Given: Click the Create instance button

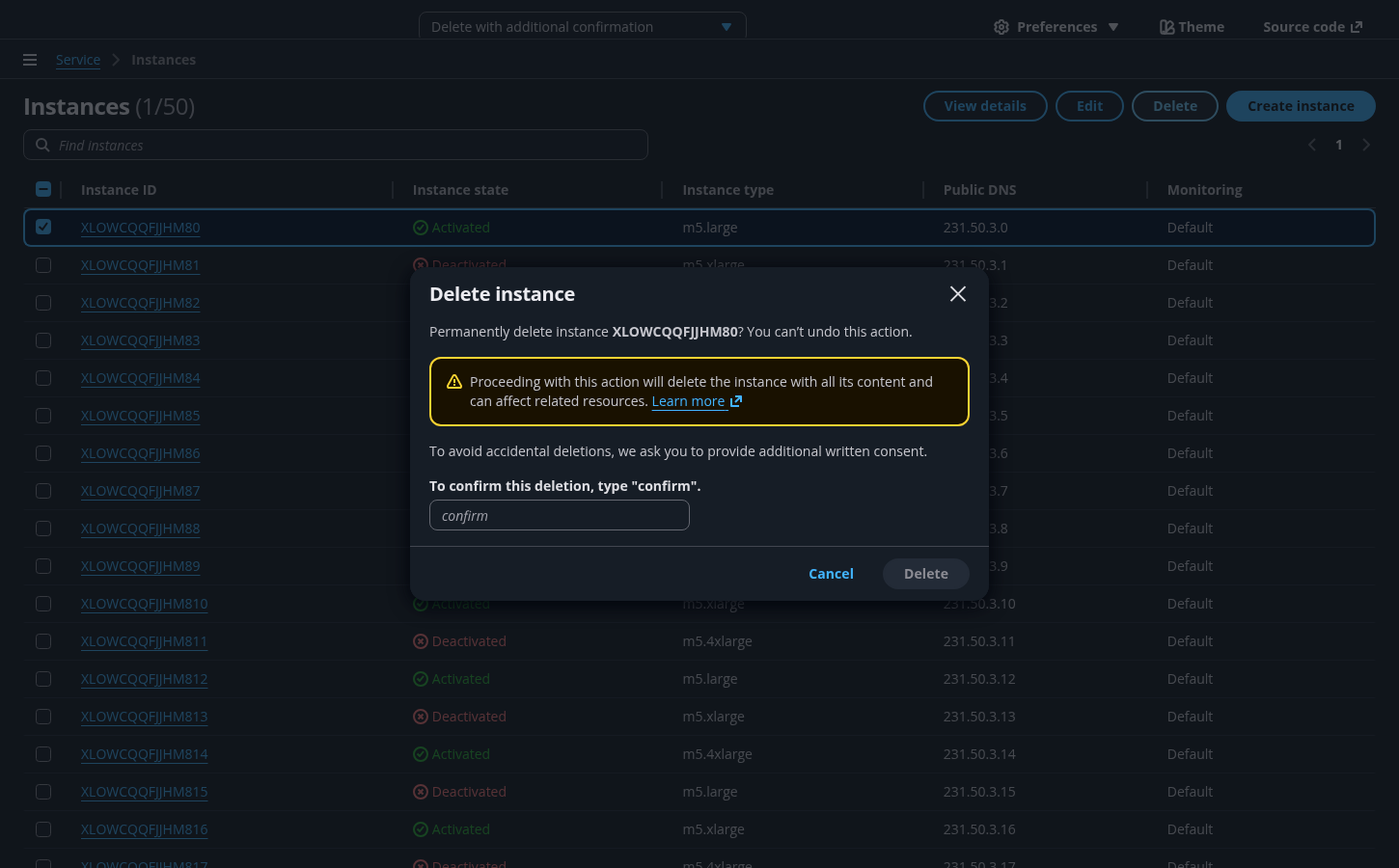Looking at the screenshot, I should pos(1300,106).
